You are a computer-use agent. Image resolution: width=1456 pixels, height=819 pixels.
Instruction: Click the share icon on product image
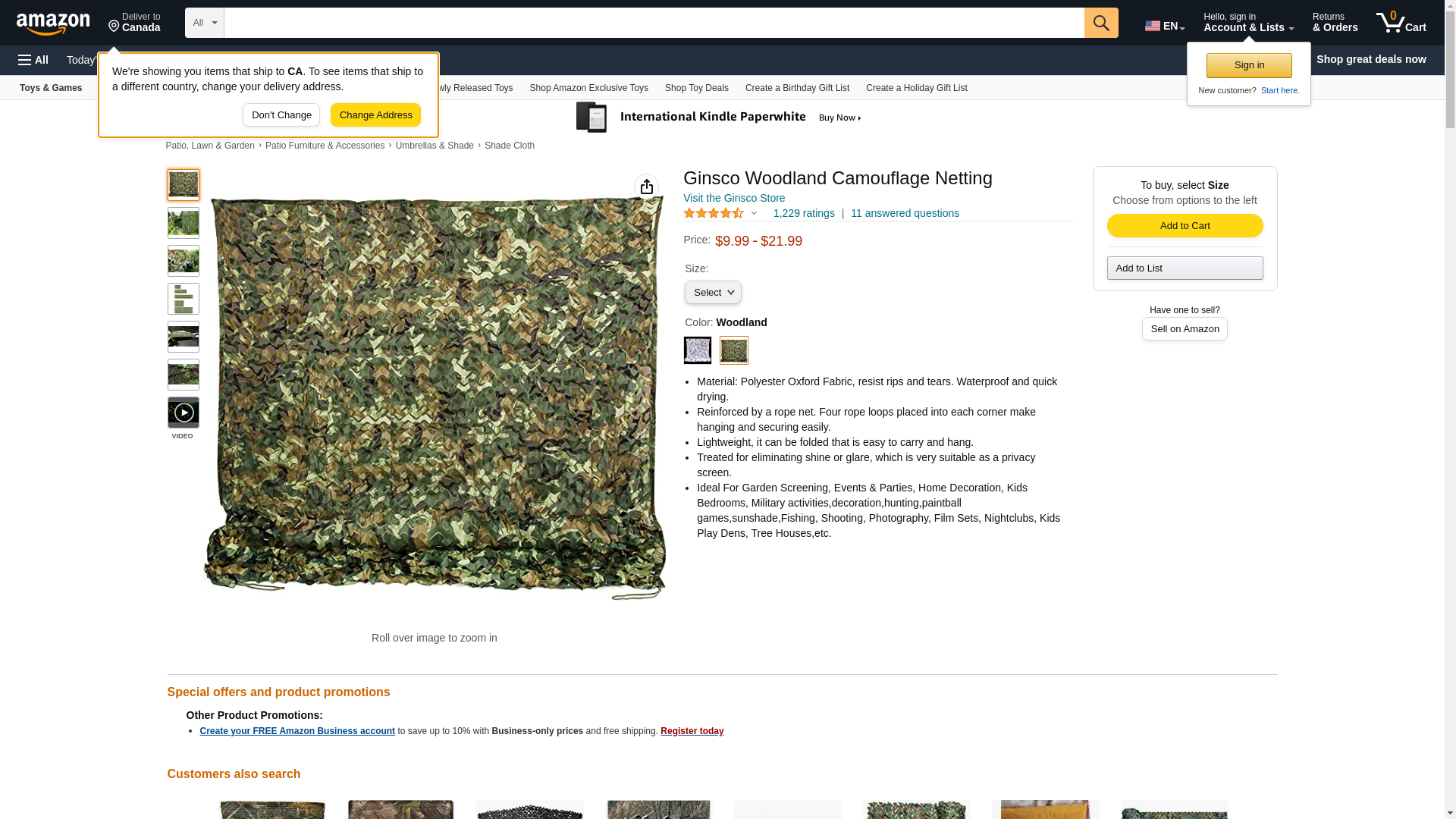pos(646,187)
